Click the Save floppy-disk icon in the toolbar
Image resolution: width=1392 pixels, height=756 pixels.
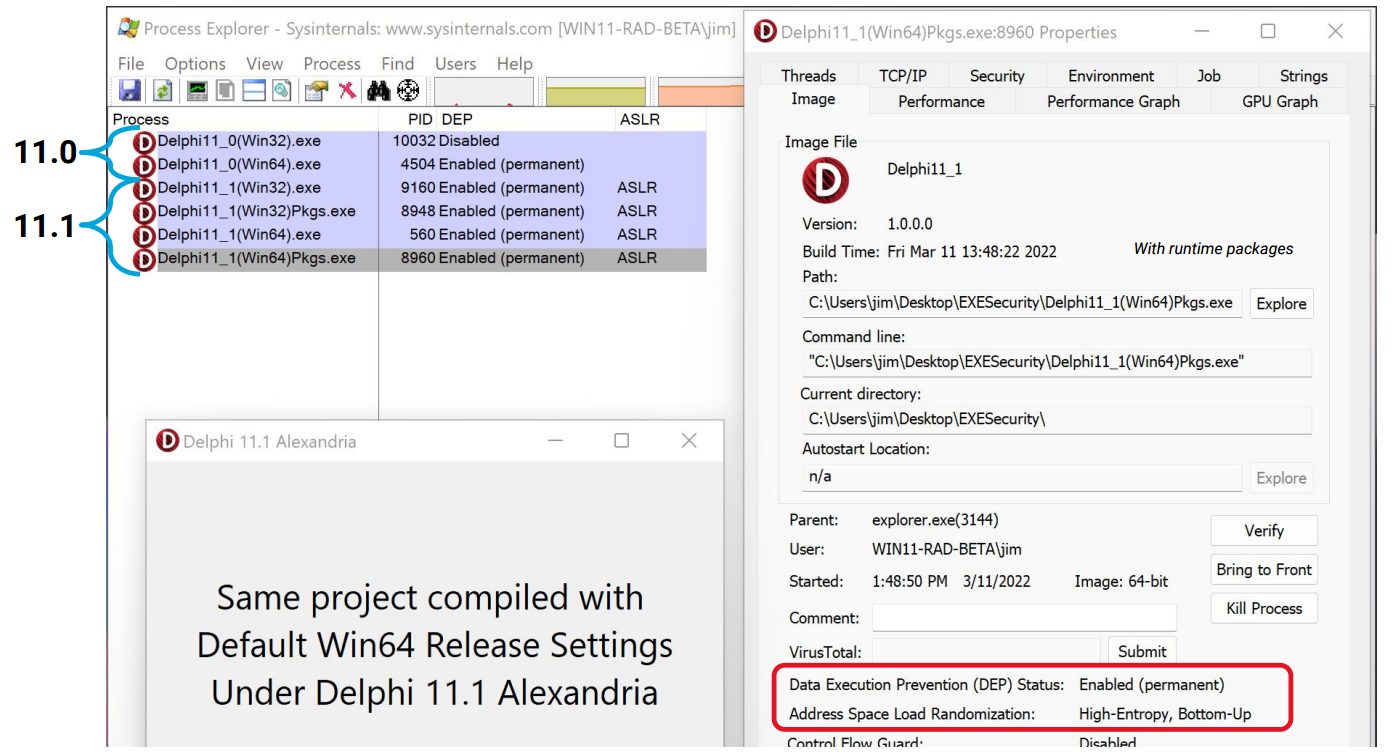point(129,91)
